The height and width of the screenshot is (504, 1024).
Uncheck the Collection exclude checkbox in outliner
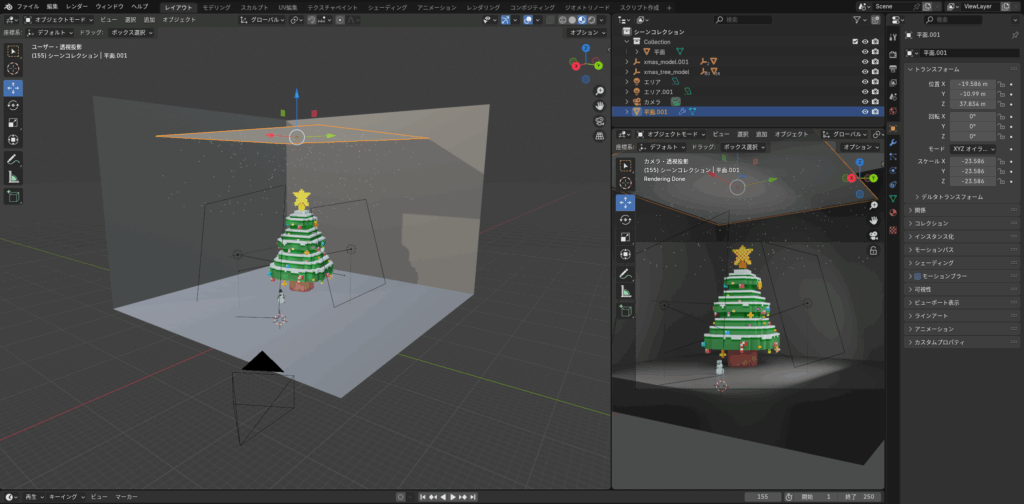pos(854,42)
